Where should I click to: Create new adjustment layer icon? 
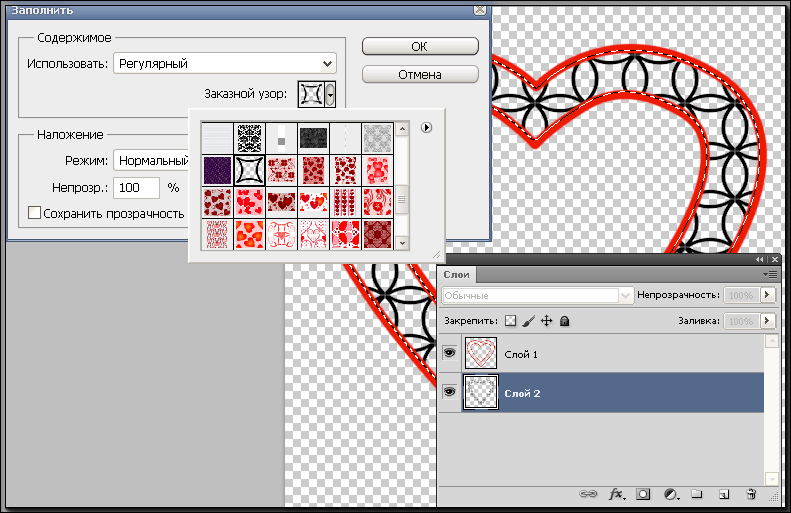pyautogui.click(x=671, y=494)
